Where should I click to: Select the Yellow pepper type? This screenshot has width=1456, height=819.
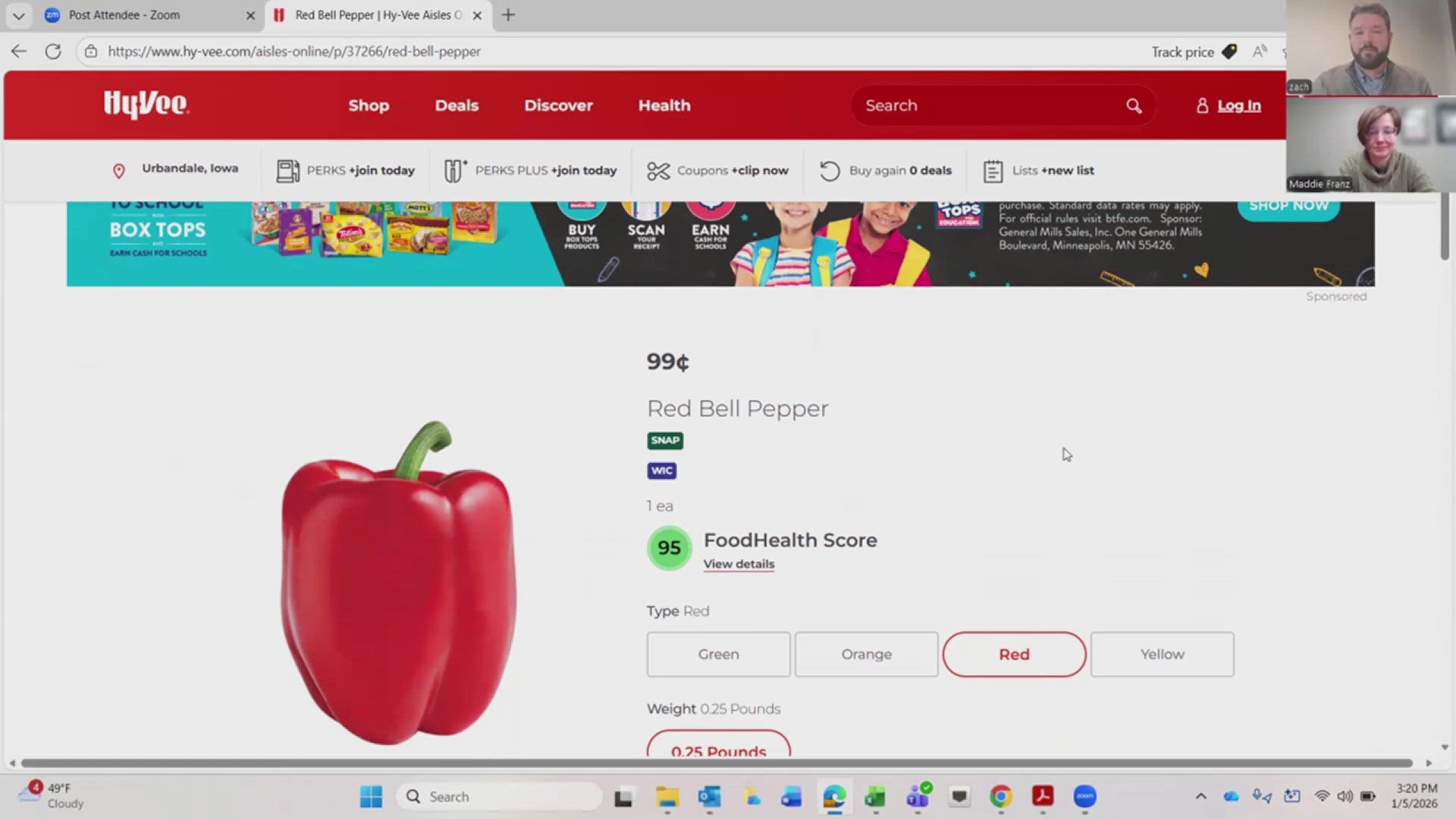click(1162, 654)
